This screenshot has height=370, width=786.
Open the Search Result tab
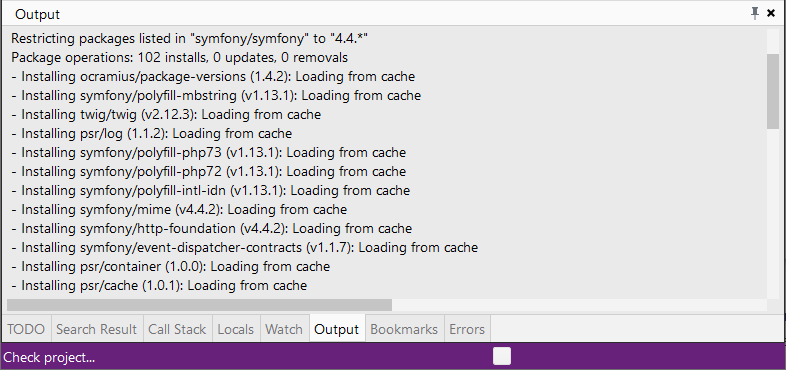[97, 329]
